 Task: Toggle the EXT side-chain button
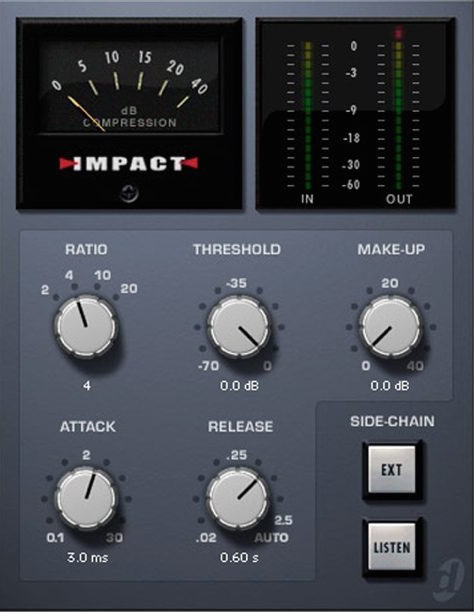tap(392, 470)
